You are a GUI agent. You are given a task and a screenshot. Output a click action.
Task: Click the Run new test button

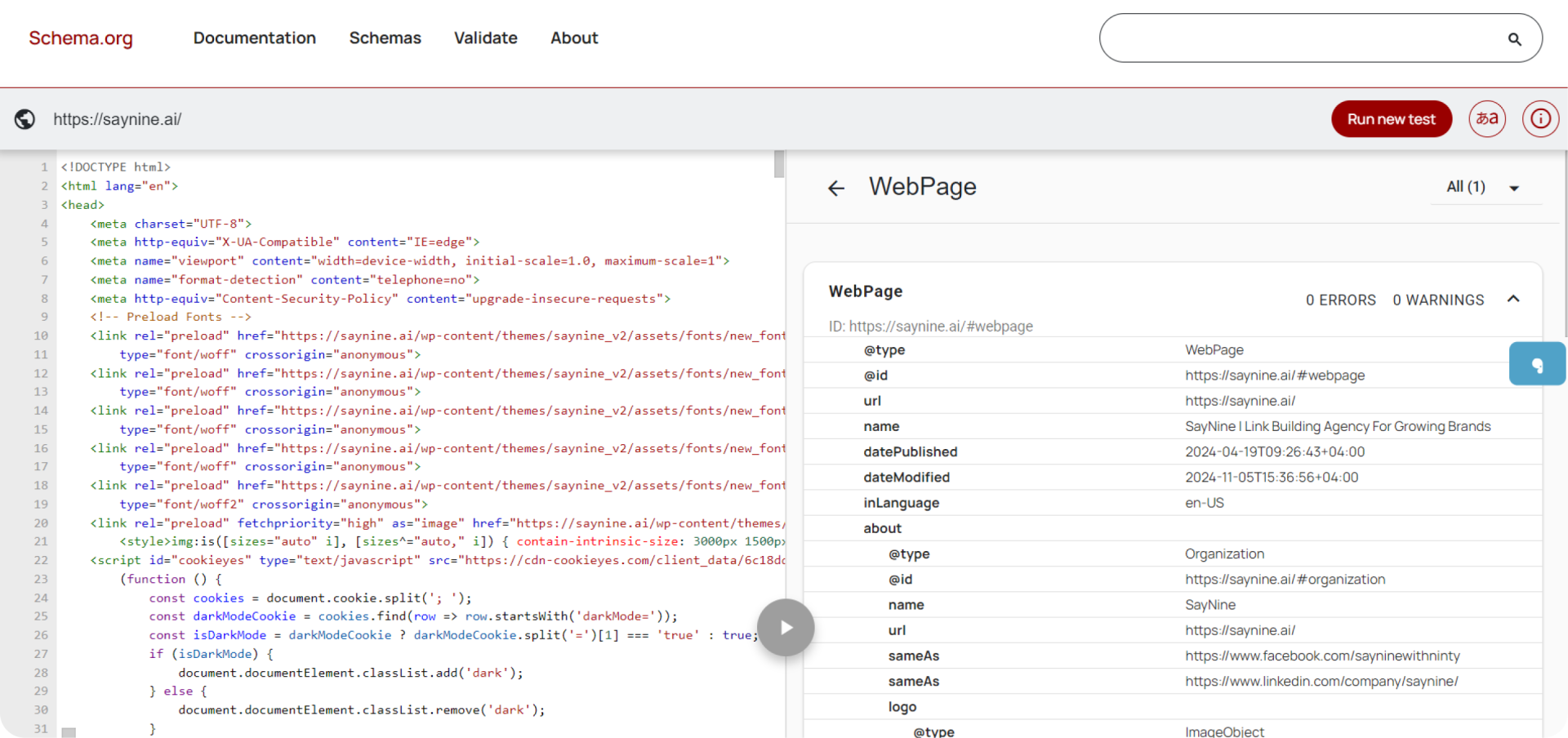pyautogui.click(x=1392, y=119)
